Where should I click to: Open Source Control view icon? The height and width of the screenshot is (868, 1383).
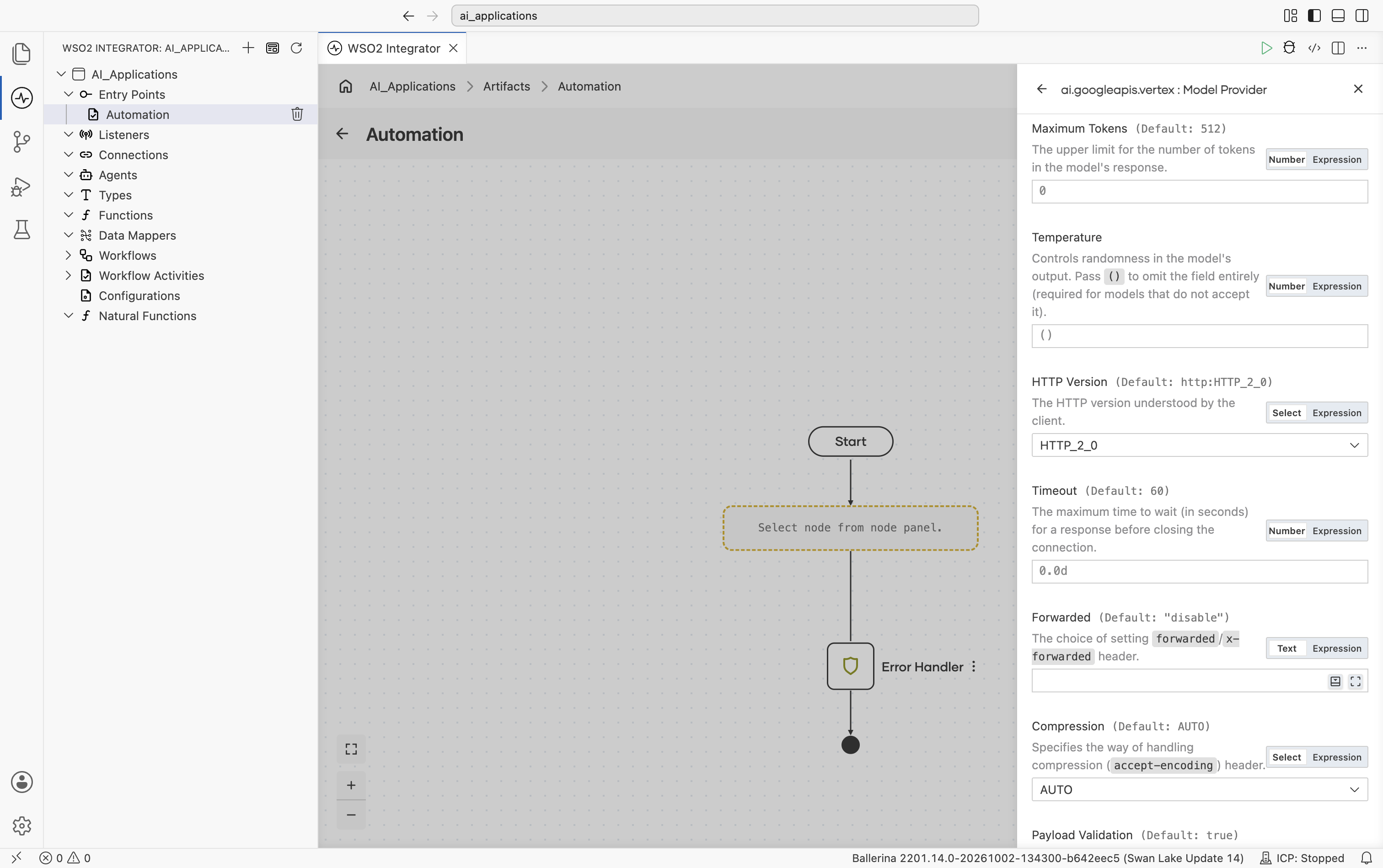pyautogui.click(x=21, y=141)
